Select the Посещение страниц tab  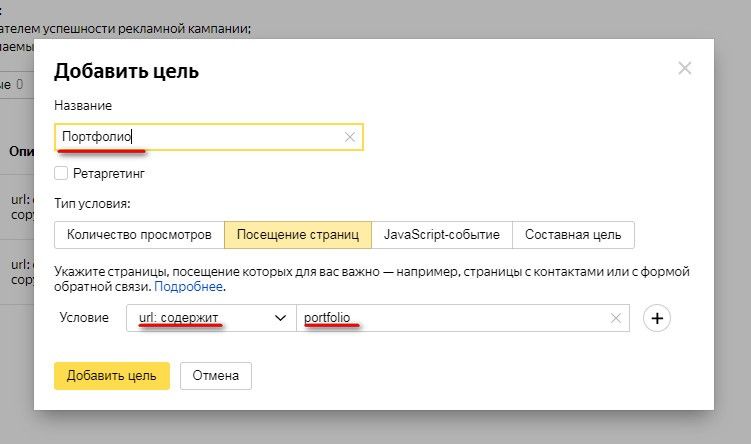coord(298,235)
